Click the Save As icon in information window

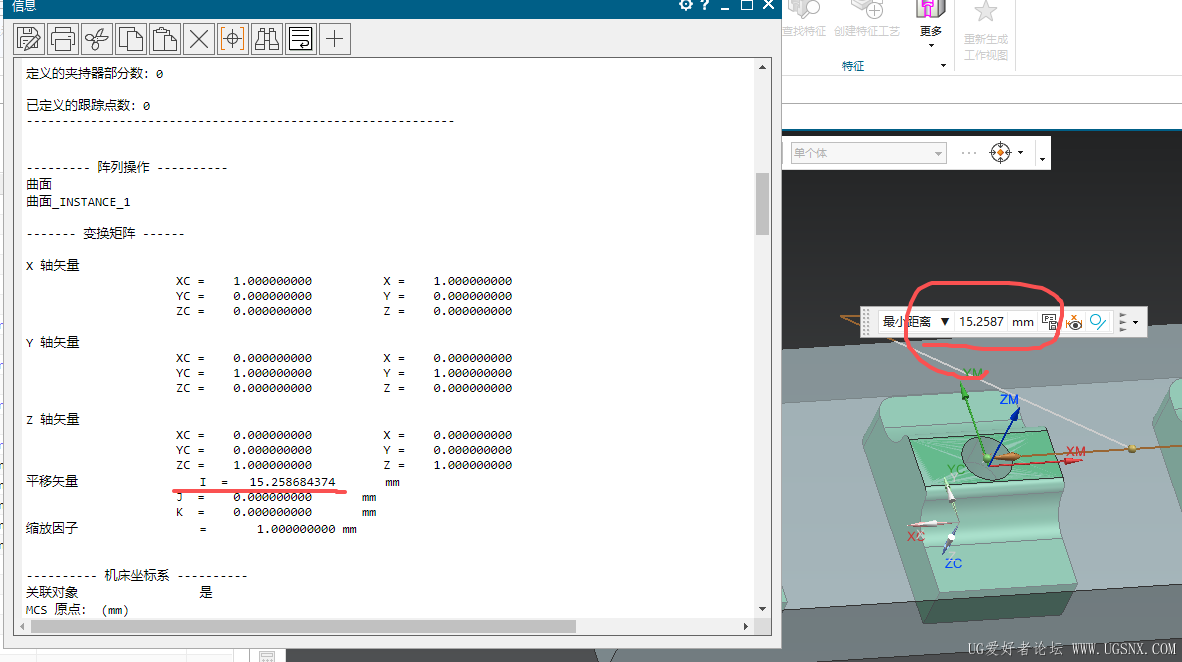[29, 39]
